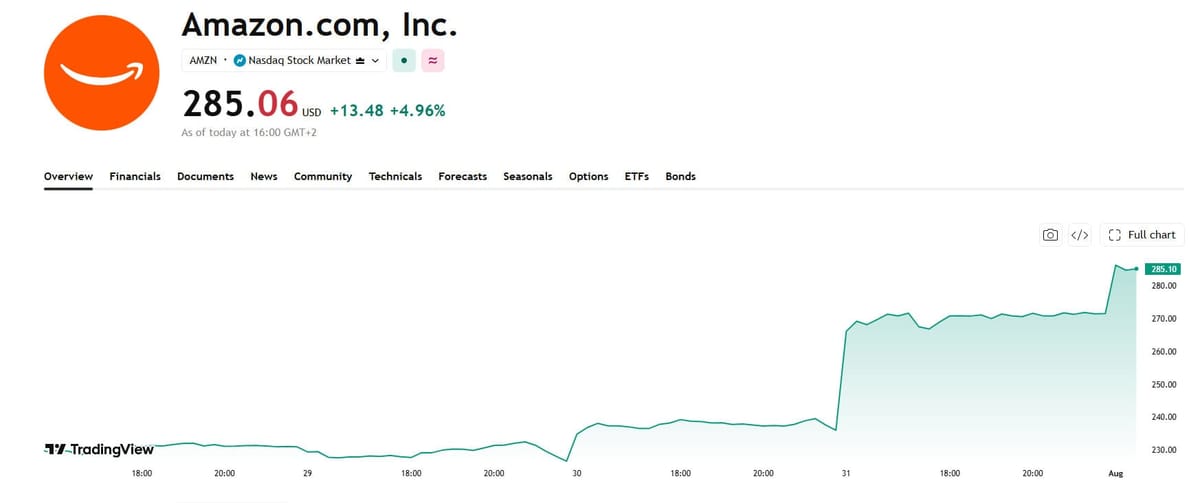1200x503 pixels.
Task: Open the AMZN Nasdaq Stock Market dropdown
Action: pos(284,61)
